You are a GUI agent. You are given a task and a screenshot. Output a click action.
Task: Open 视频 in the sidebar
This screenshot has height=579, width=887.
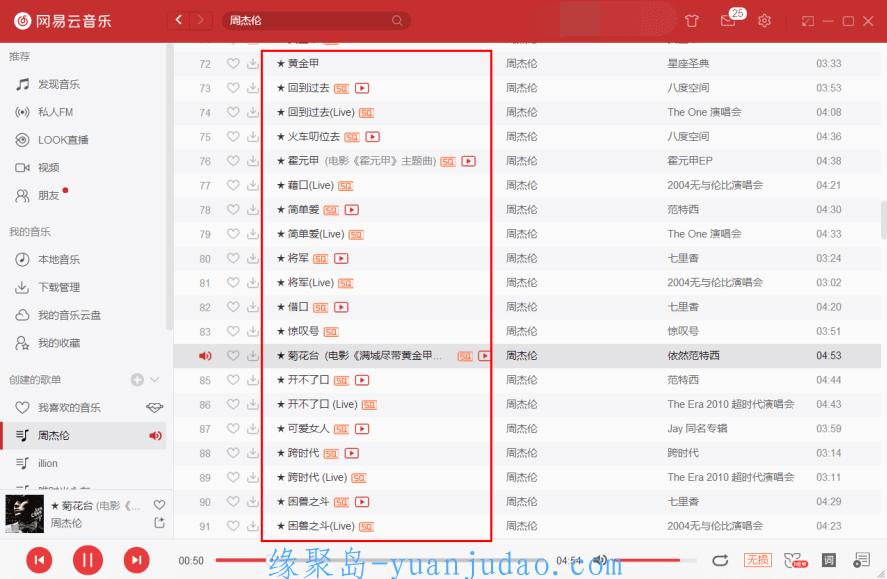37,167
